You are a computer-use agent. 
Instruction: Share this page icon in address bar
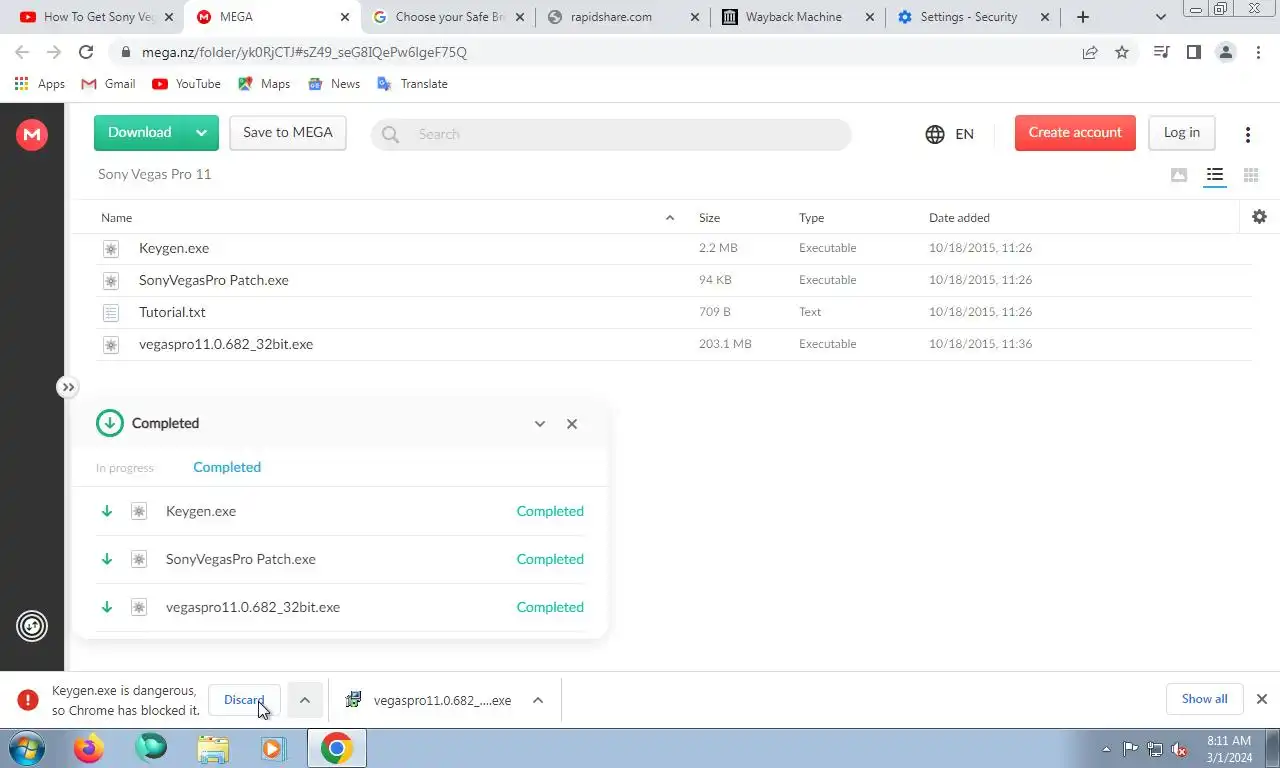tap(1090, 52)
